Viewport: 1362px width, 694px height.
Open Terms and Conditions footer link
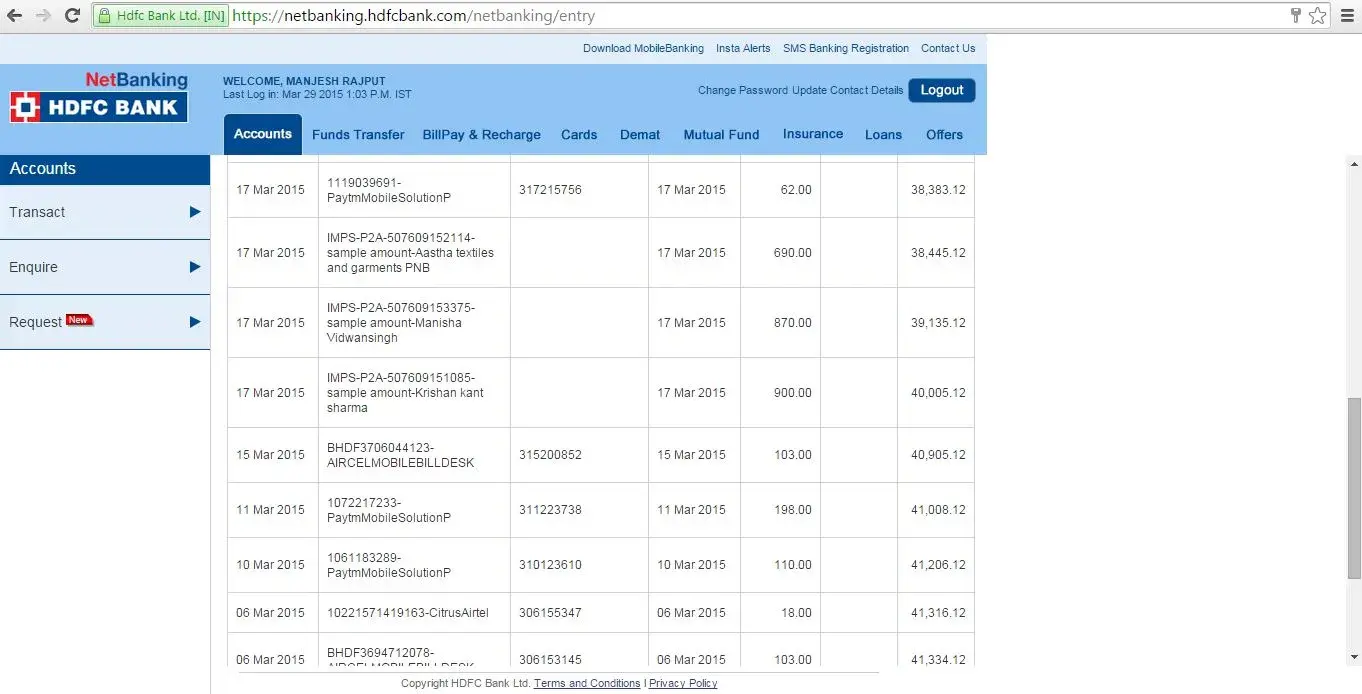(587, 684)
